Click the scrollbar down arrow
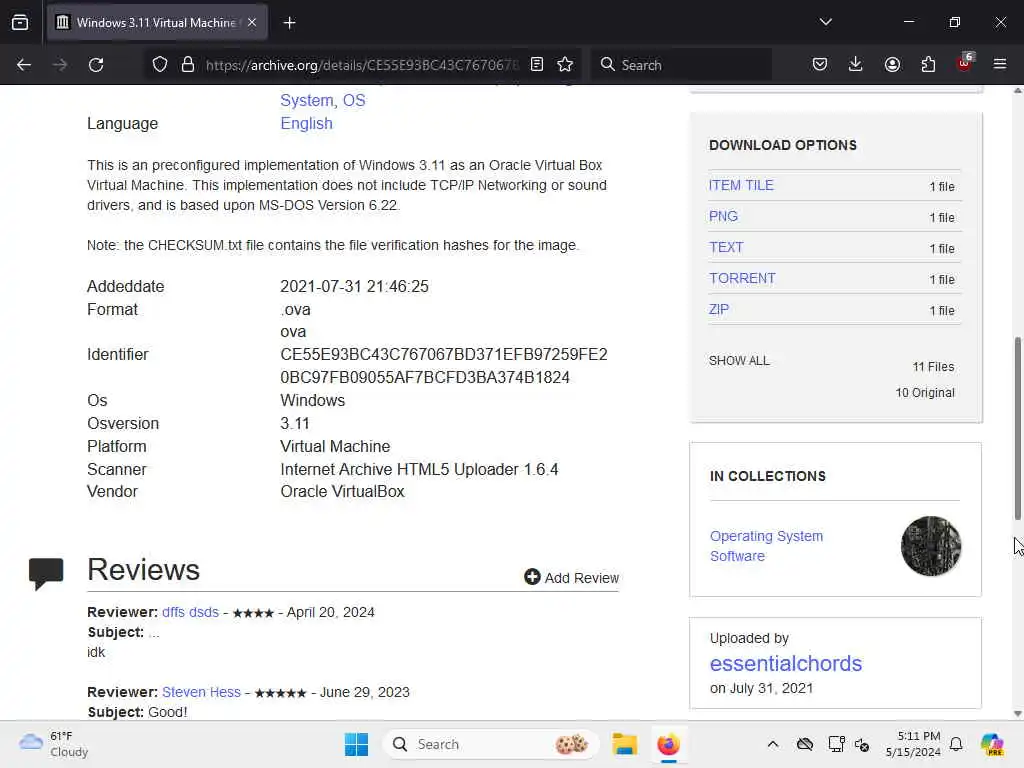Screen dimensions: 1024x768 coord(1017,714)
